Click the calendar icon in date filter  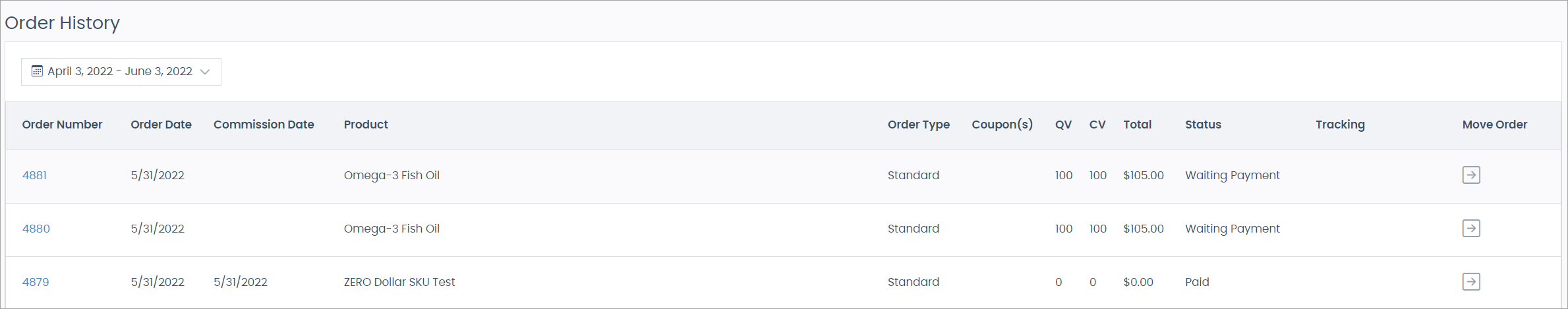(38, 71)
